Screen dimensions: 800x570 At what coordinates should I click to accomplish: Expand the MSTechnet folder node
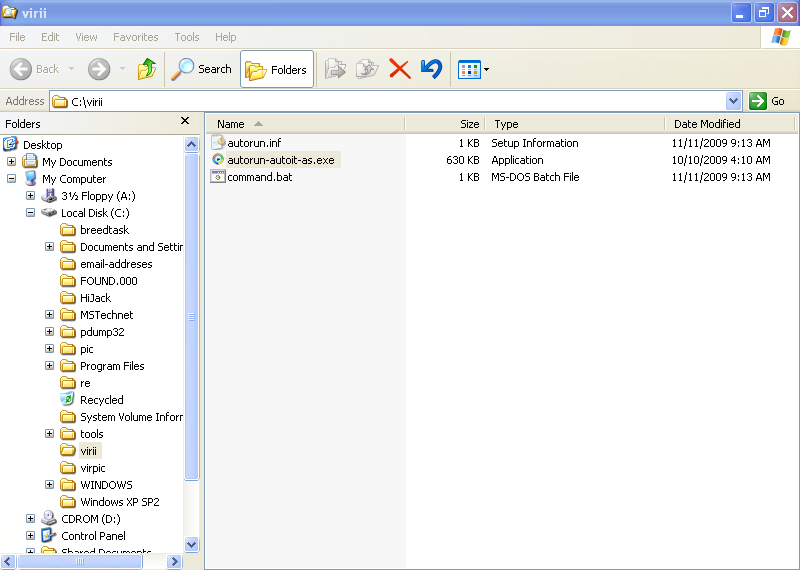coord(49,314)
